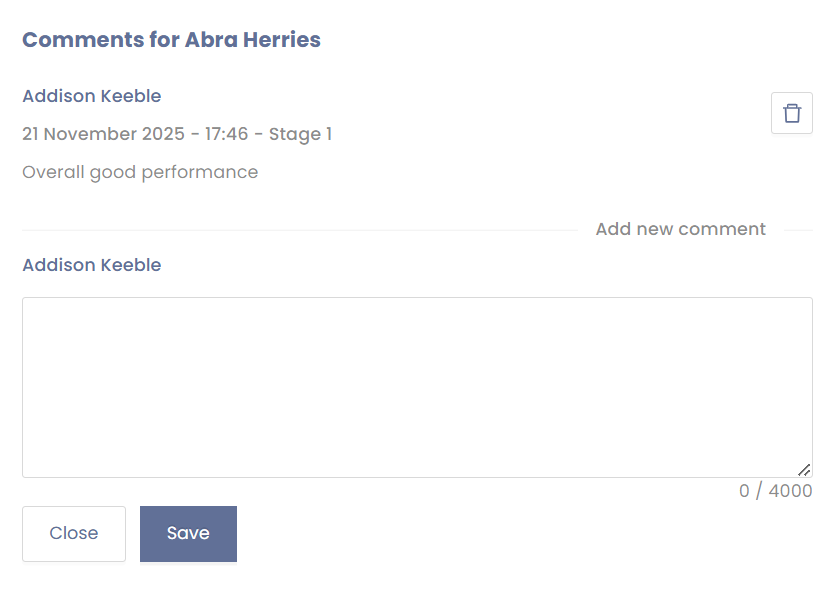Click the '4000' maximum character number
This screenshot has width=833, height=592.
point(790,491)
